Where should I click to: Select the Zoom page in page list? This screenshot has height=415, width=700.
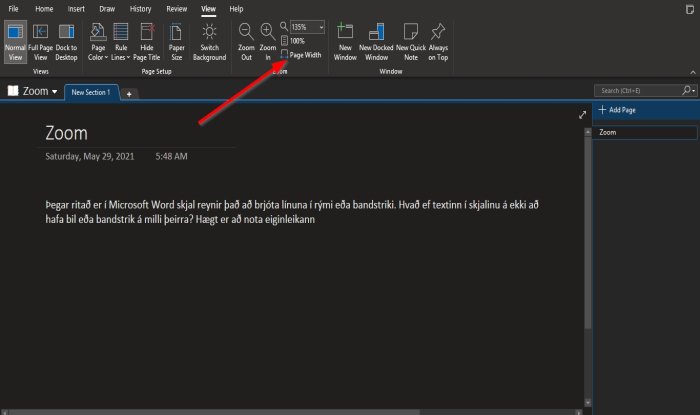click(645, 133)
